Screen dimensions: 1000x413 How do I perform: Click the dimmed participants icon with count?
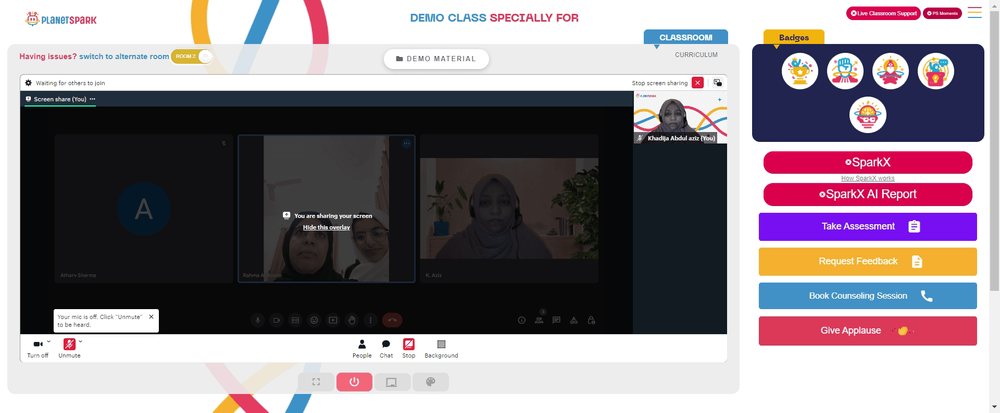(540, 318)
